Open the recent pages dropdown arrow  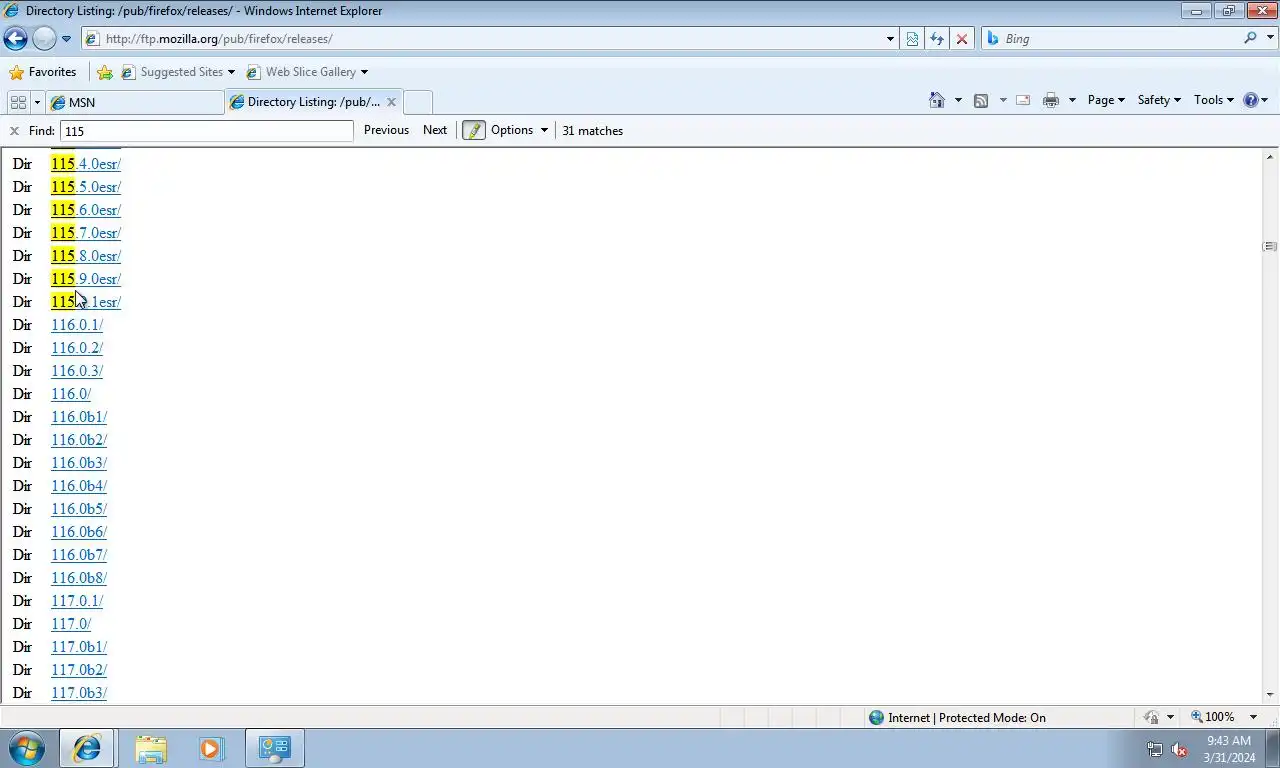pyautogui.click(x=66, y=39)
